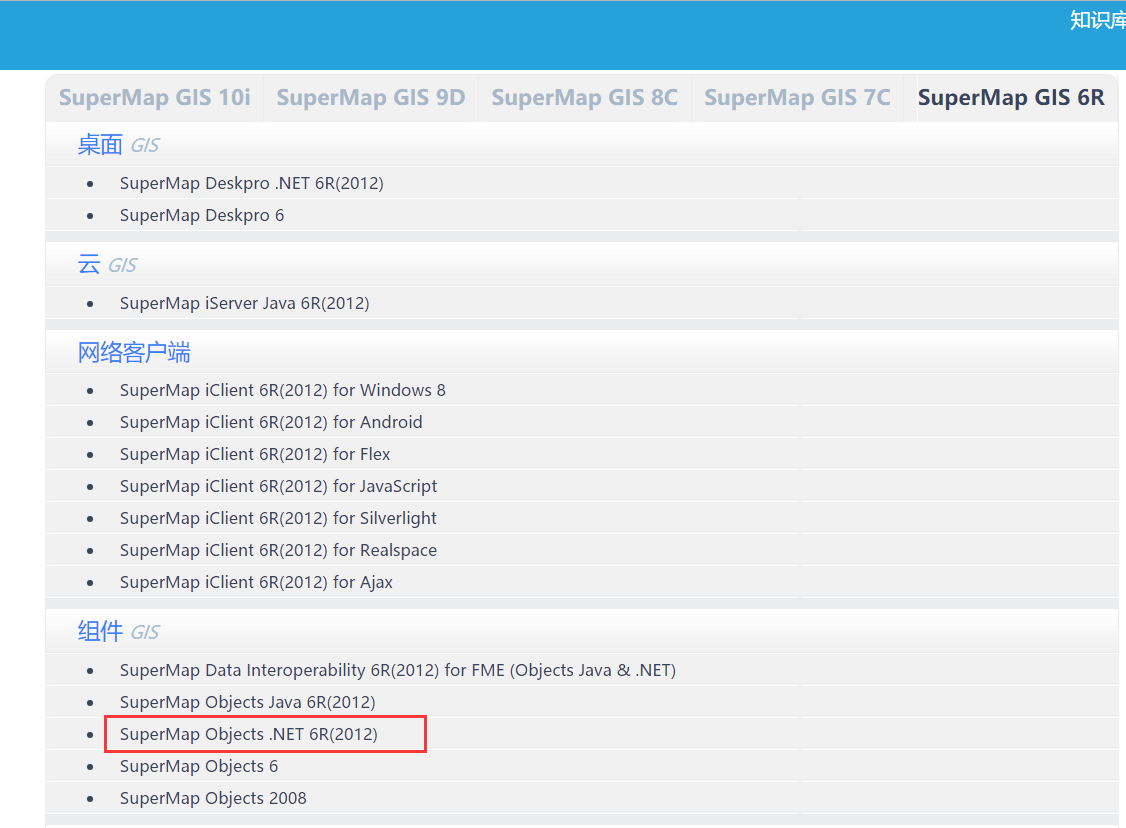Open SuperMap iServer Java 6R(2012) link
Image resolution: width=1126 pixels, height=828 pixels.
coord(244,303)
